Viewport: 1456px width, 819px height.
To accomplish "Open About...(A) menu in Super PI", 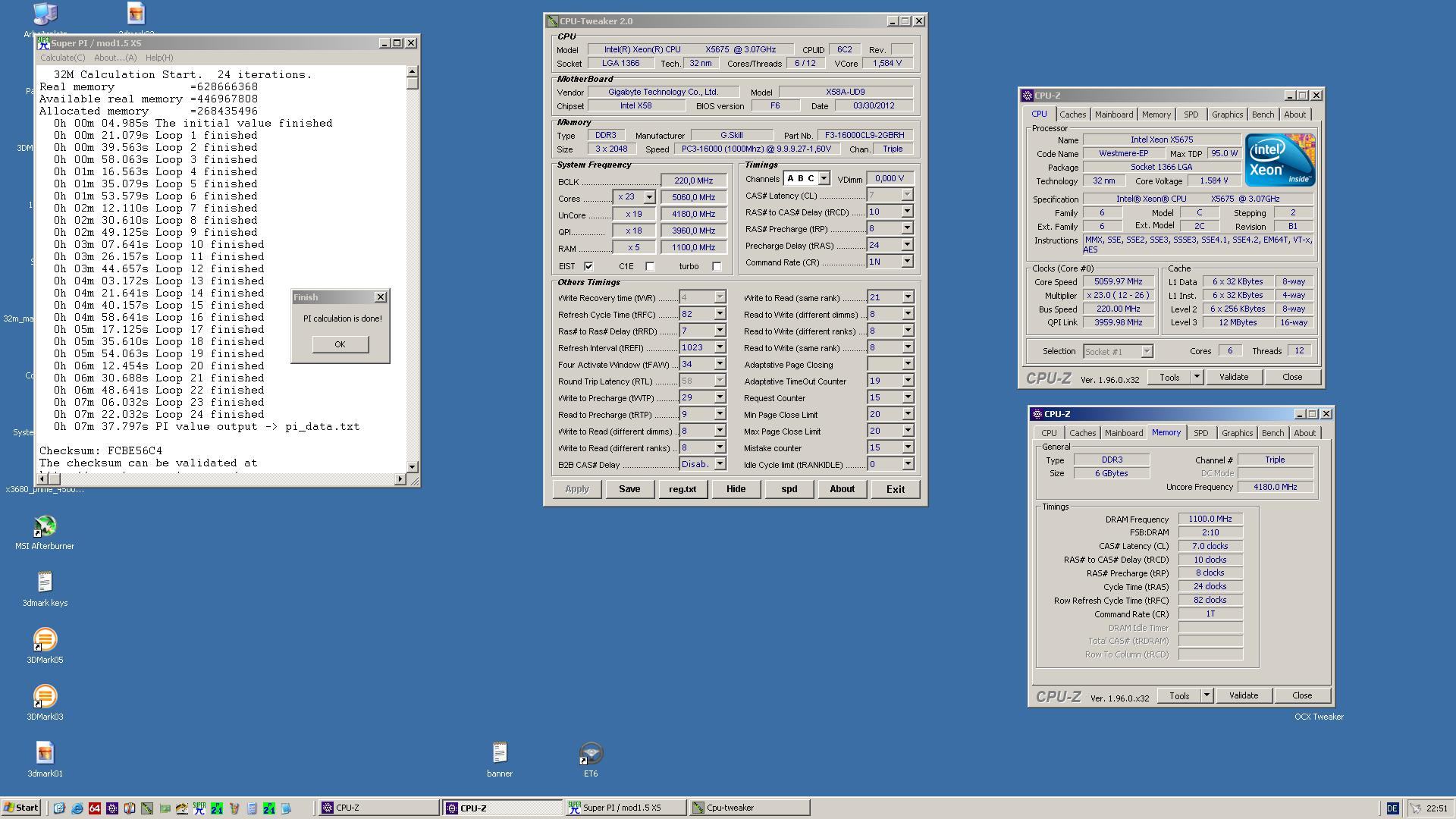I will pos(115,58).
